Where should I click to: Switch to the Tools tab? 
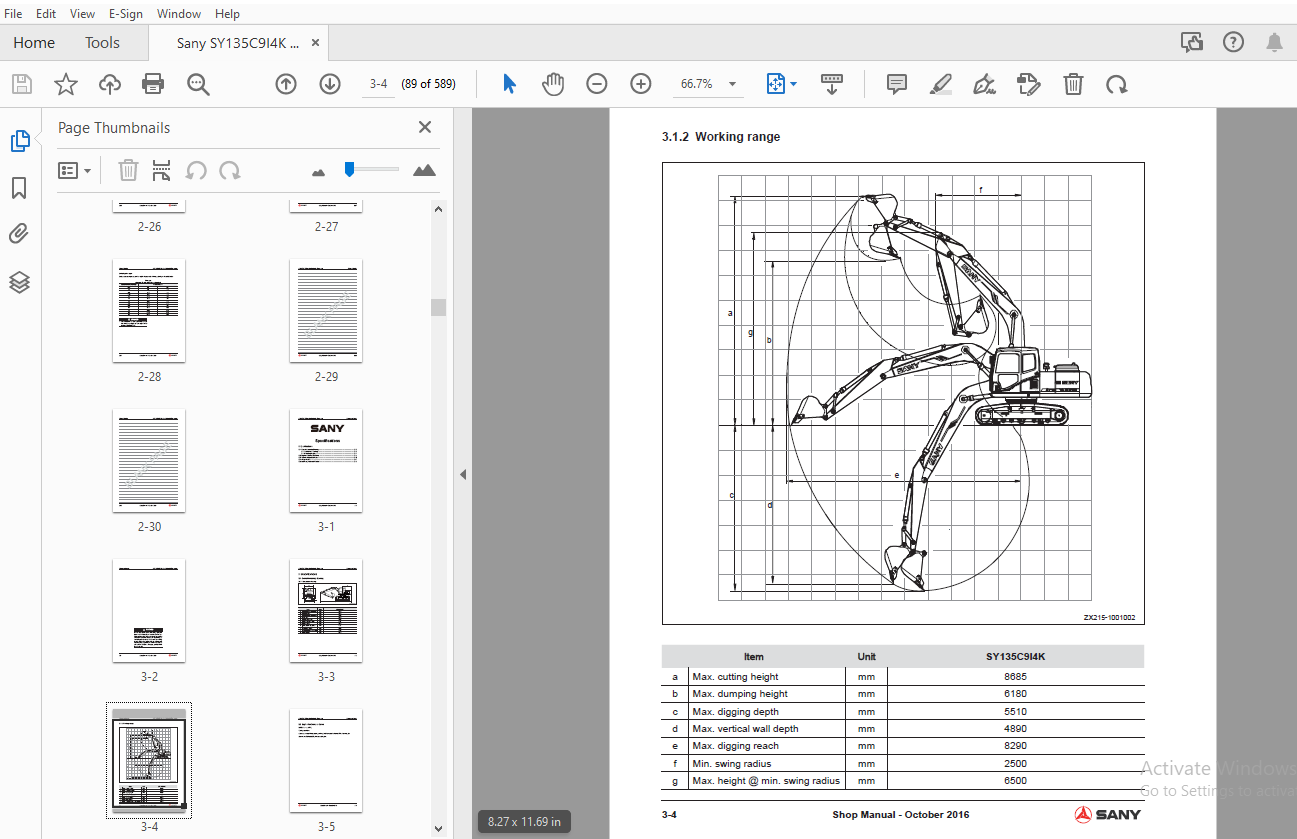(102, 43)
